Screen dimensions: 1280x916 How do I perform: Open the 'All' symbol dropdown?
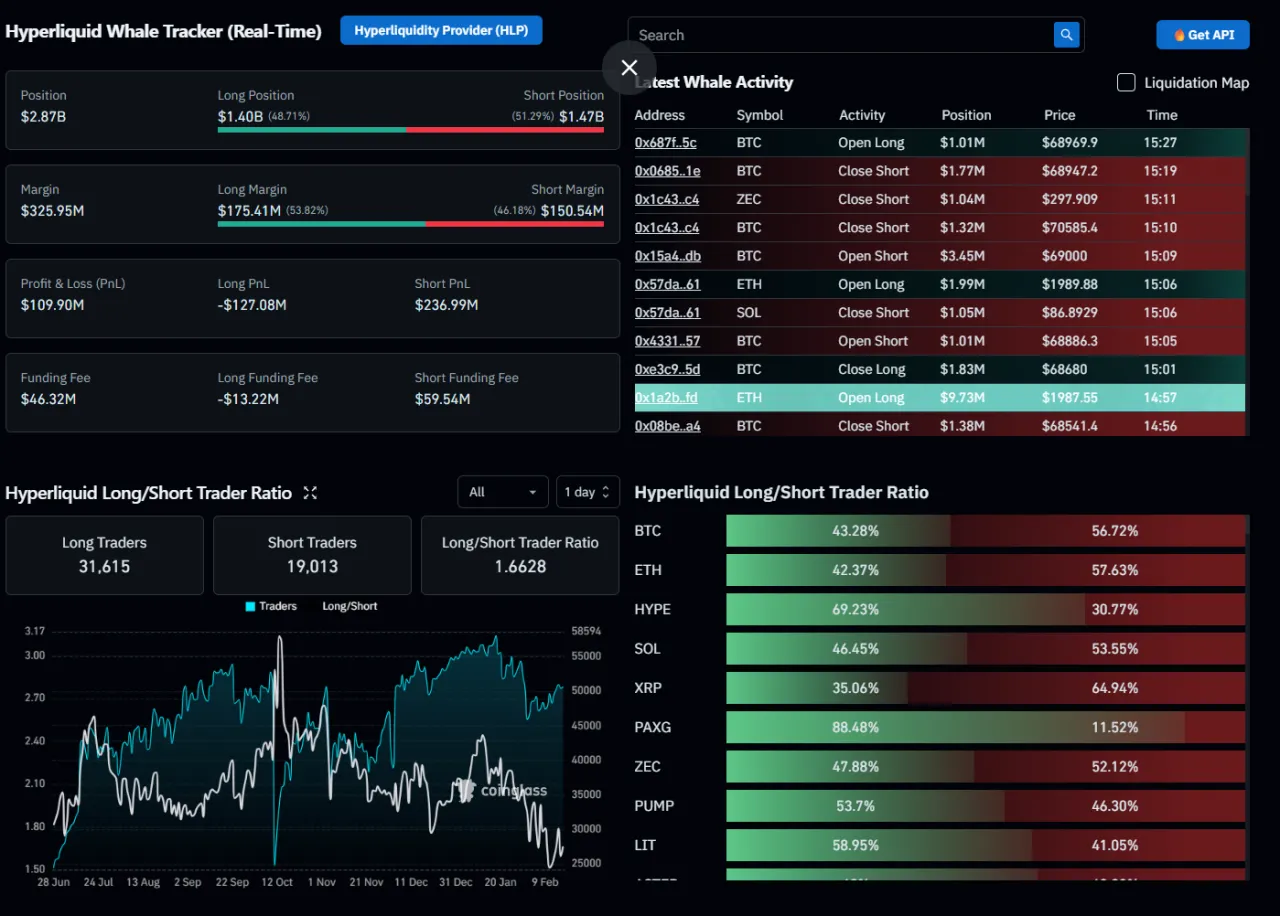[x=502, y=492]
